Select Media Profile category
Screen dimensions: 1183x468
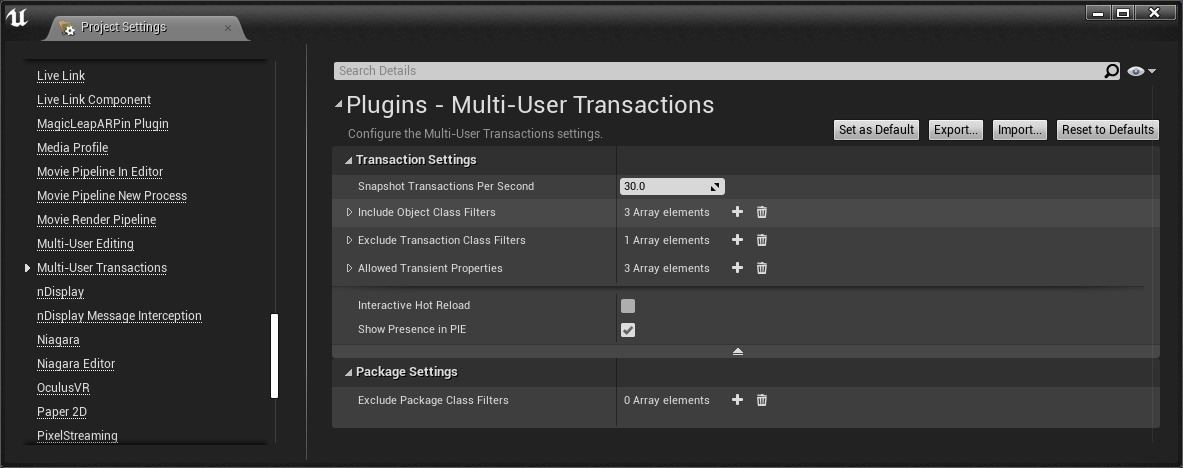72,148
